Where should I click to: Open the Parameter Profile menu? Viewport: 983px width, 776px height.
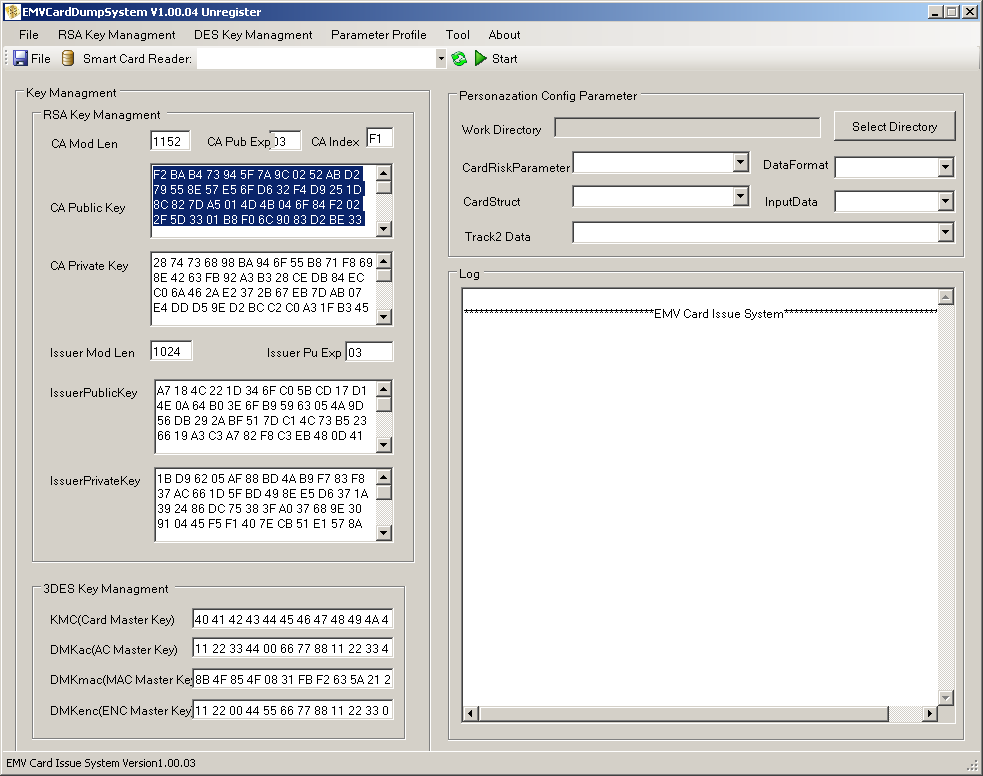(378, 34)
